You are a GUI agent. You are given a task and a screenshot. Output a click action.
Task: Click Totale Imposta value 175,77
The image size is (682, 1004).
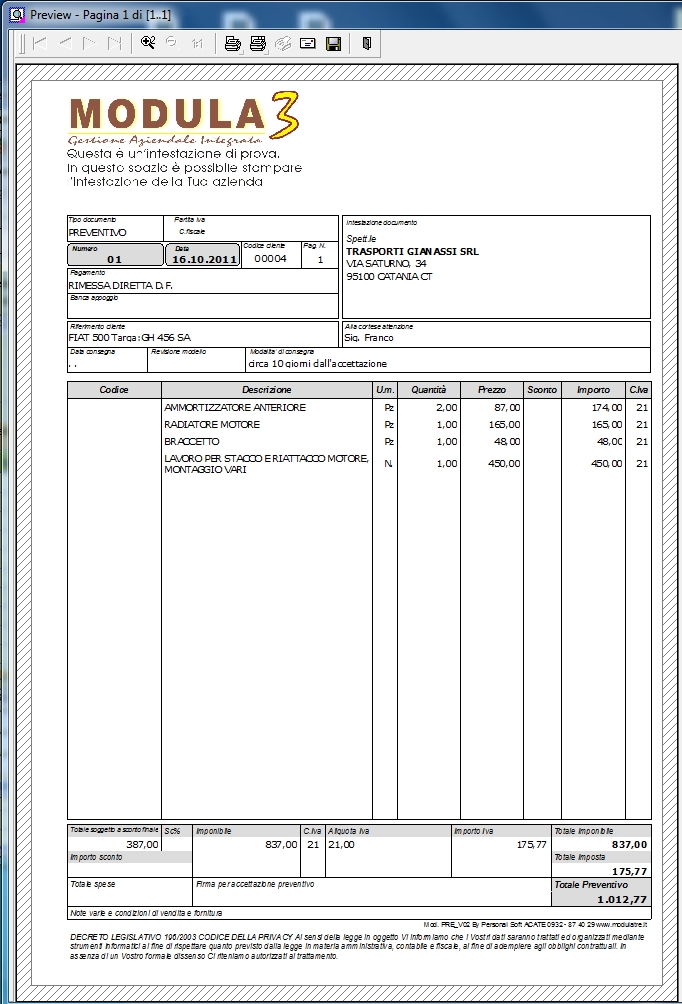[629, 871]
